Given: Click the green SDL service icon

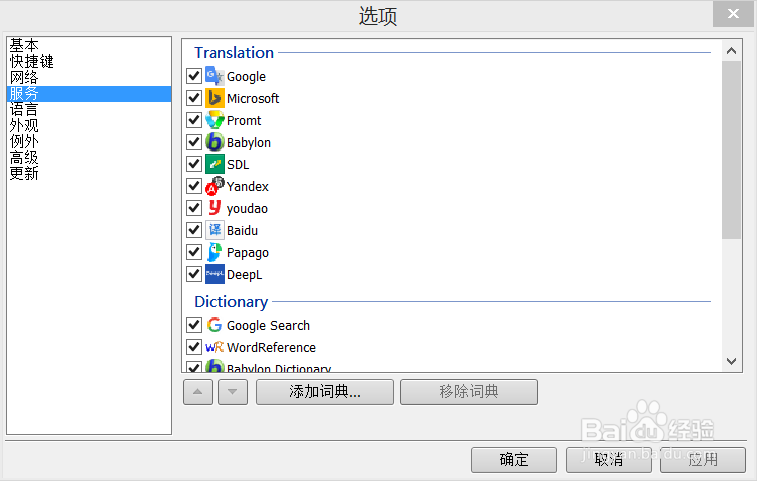Looking at the screenshot, I should click(215, 164).
